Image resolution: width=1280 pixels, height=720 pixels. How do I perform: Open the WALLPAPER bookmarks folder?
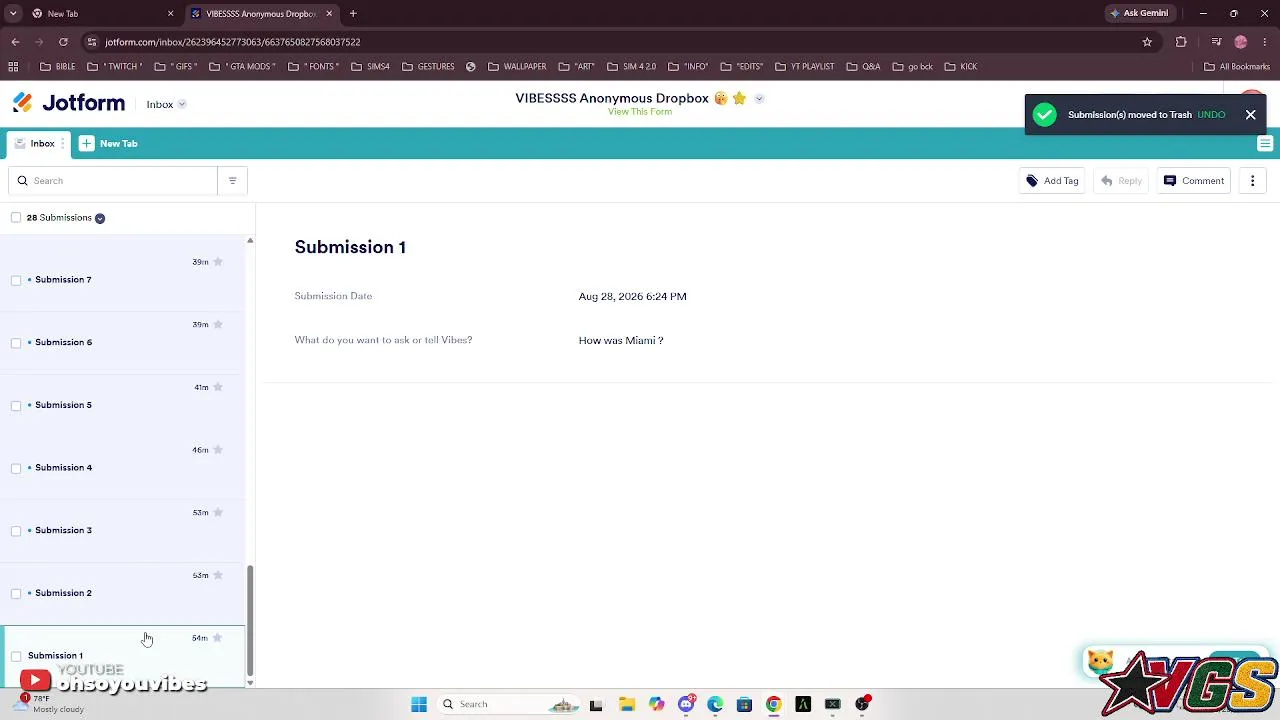pos(517,67)
